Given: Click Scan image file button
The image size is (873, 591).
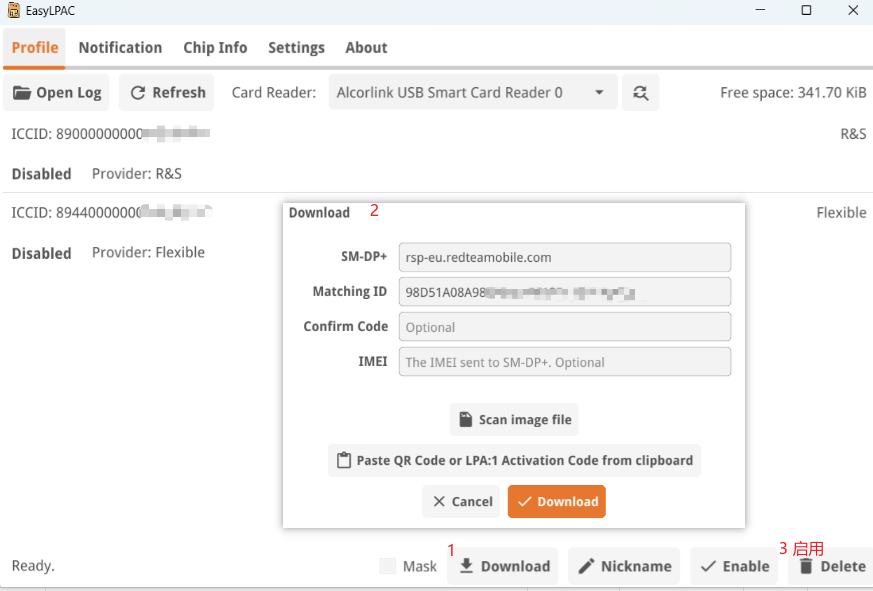Looking at the screenshot, I should [x=514, y=419].
